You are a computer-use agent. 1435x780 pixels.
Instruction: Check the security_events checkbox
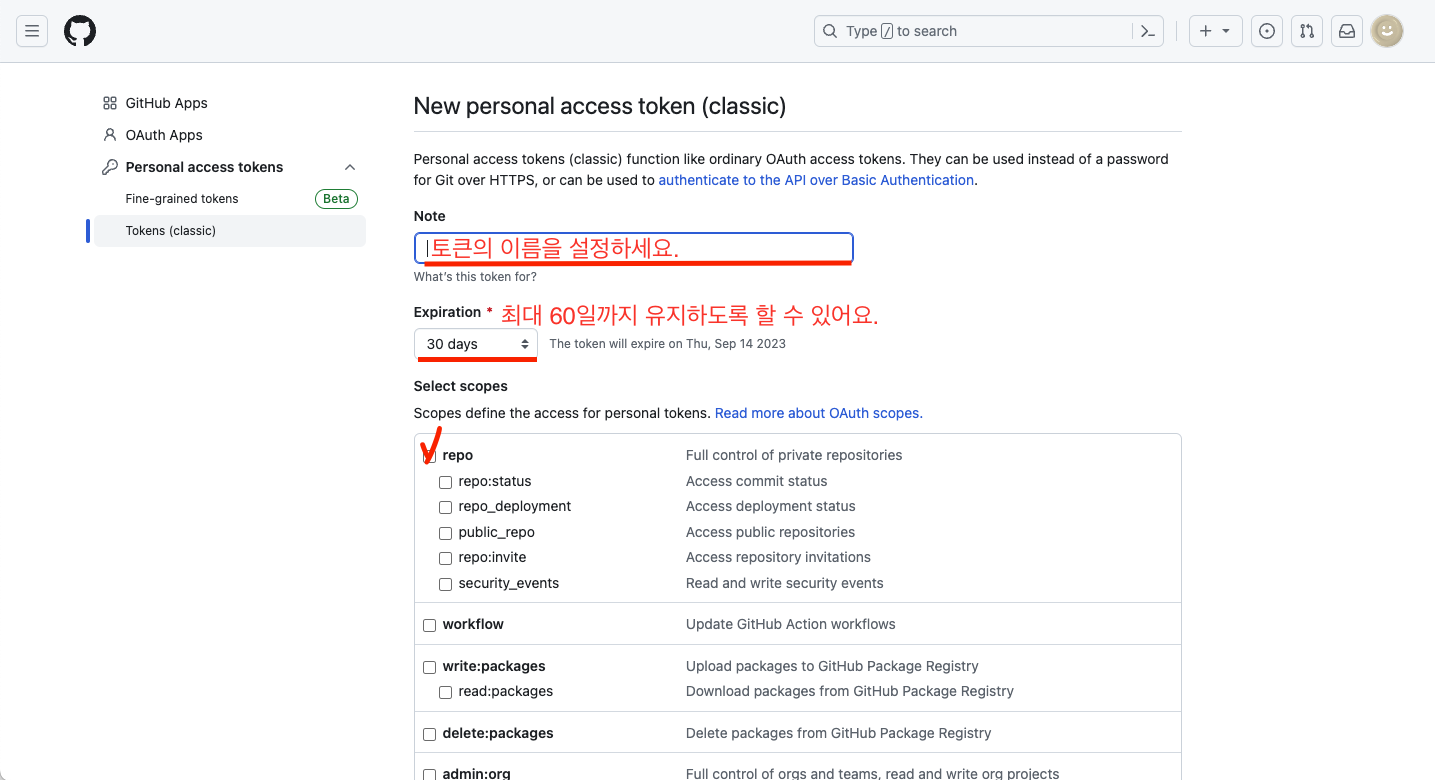446,584
